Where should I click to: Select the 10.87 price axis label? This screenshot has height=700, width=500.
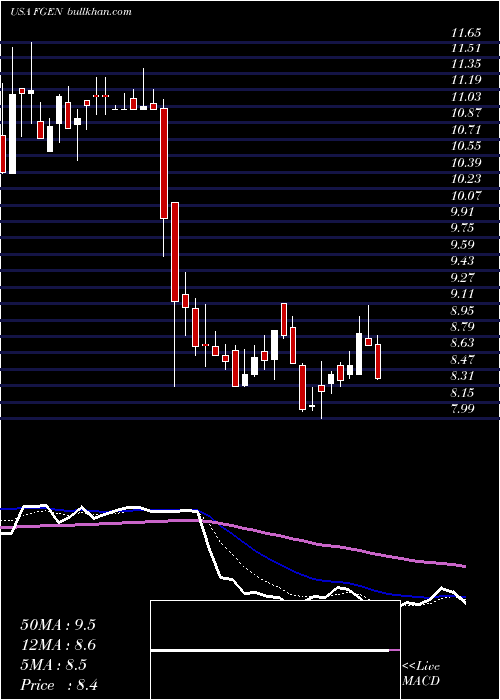(x=466, y=114)
